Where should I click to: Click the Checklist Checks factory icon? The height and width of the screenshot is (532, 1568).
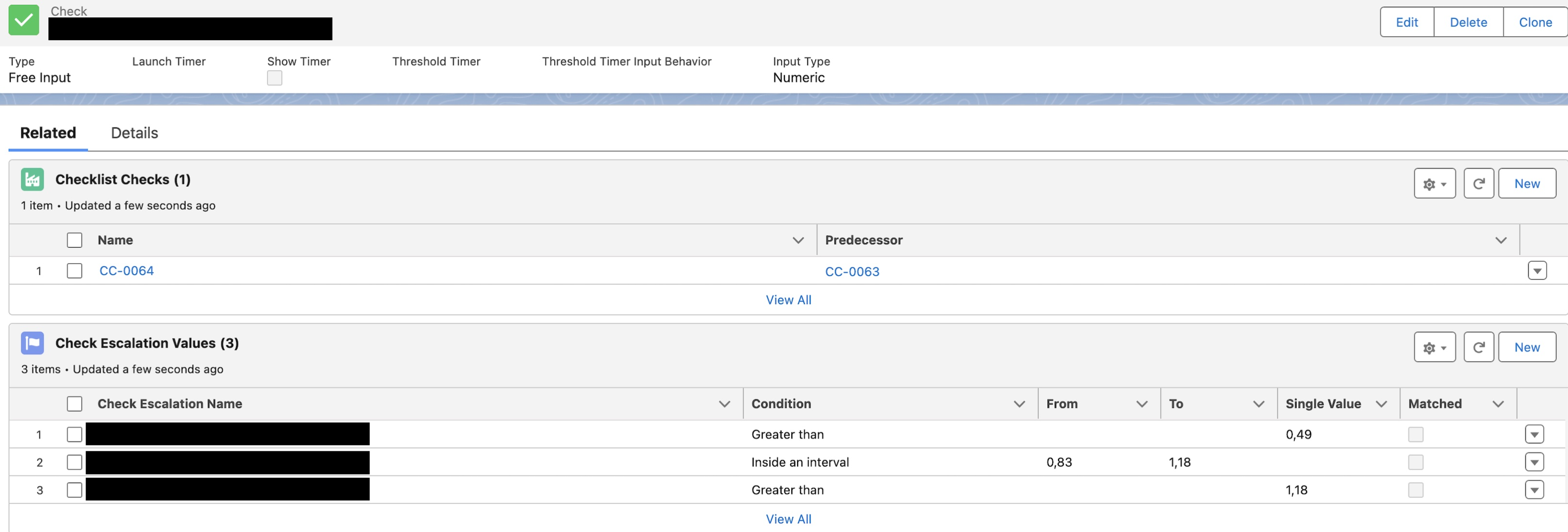[32, 179]
